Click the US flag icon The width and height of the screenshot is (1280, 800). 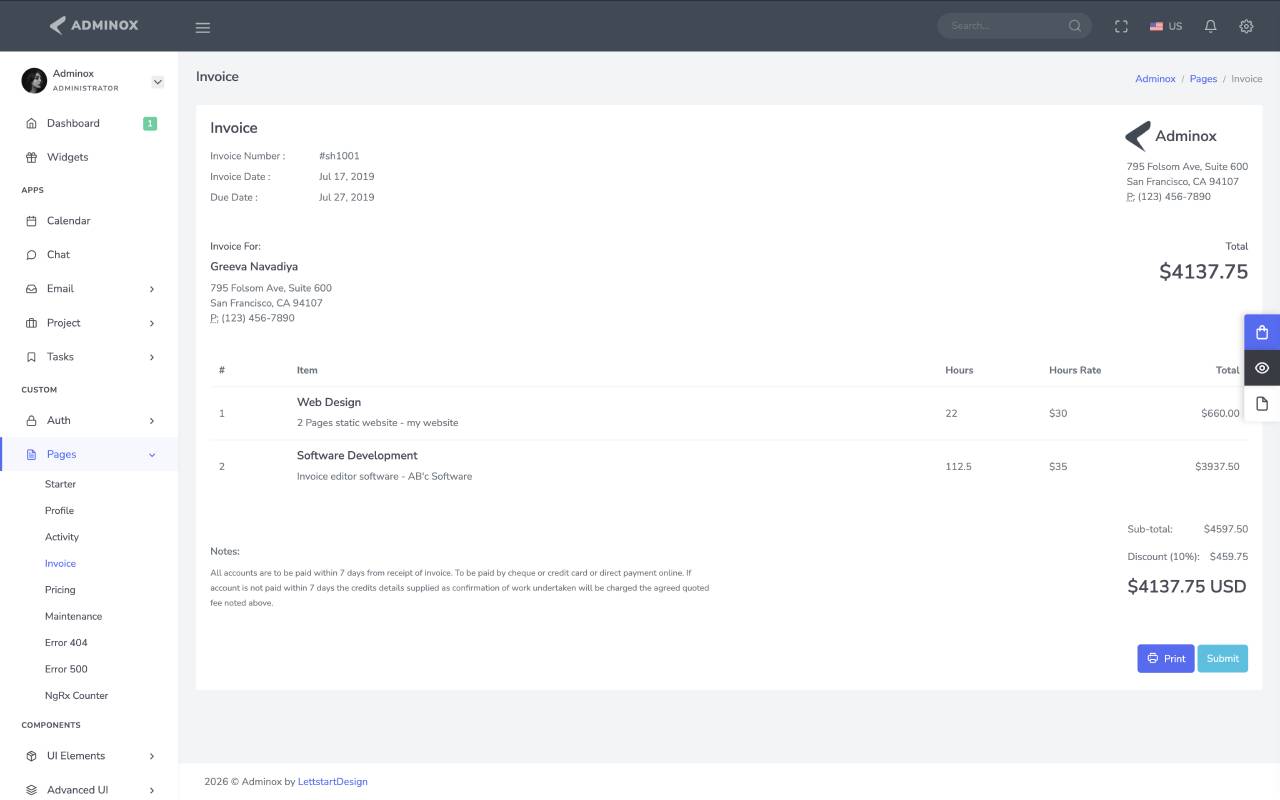click(1156, 26)
